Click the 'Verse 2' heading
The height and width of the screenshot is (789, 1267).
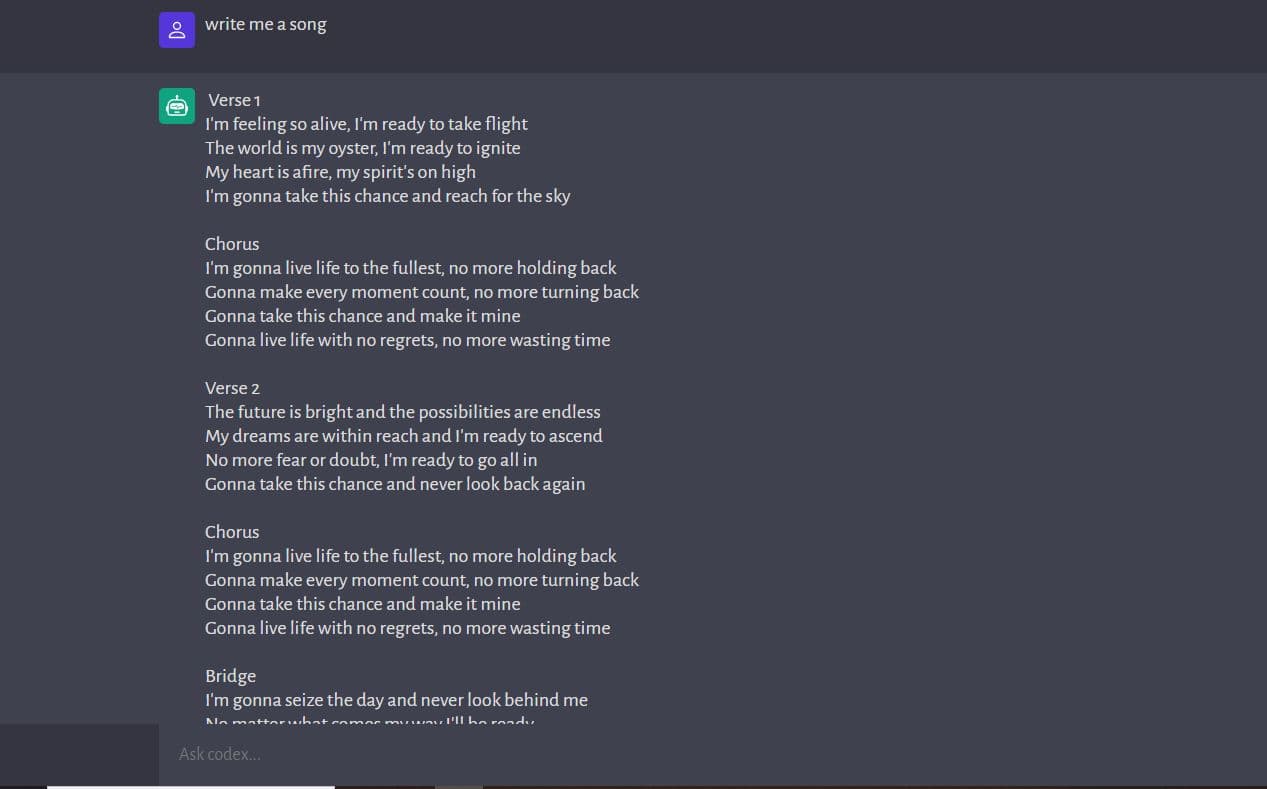tap(232, 388)
